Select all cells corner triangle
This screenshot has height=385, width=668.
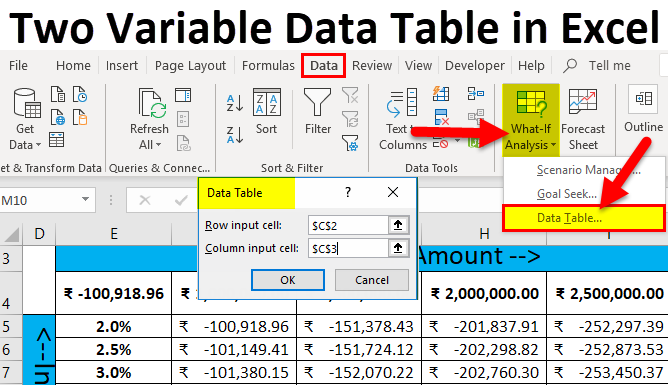[x=12, y=234]
